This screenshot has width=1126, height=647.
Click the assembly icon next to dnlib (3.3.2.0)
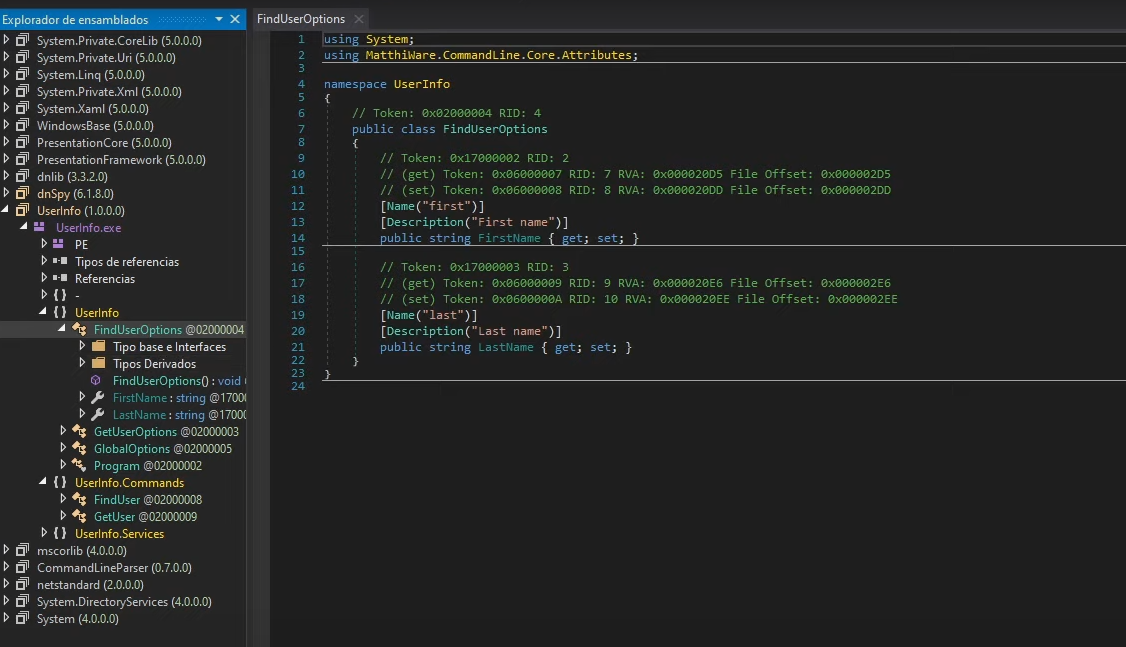(23, 176)
